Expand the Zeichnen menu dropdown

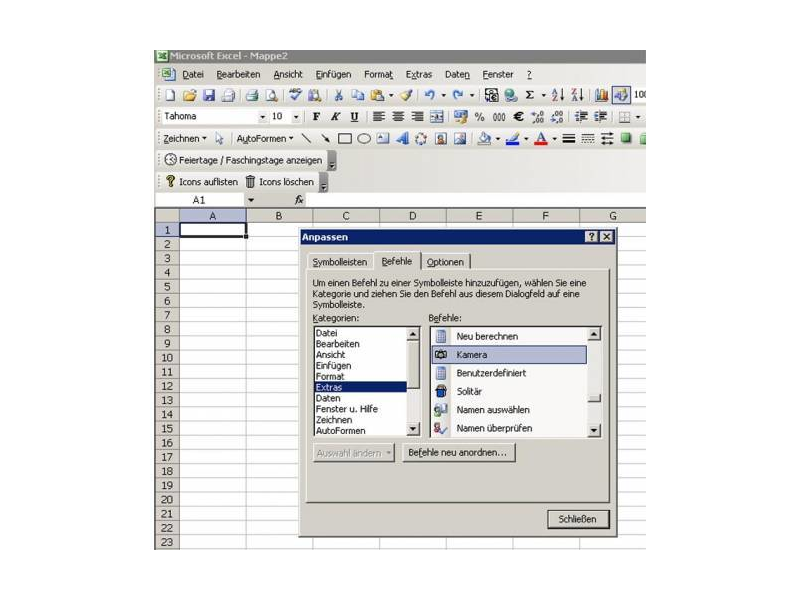185,138
